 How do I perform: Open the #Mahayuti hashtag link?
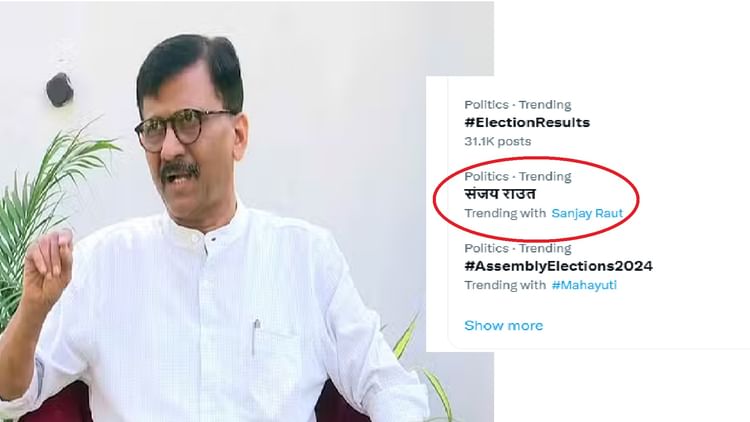584,285
